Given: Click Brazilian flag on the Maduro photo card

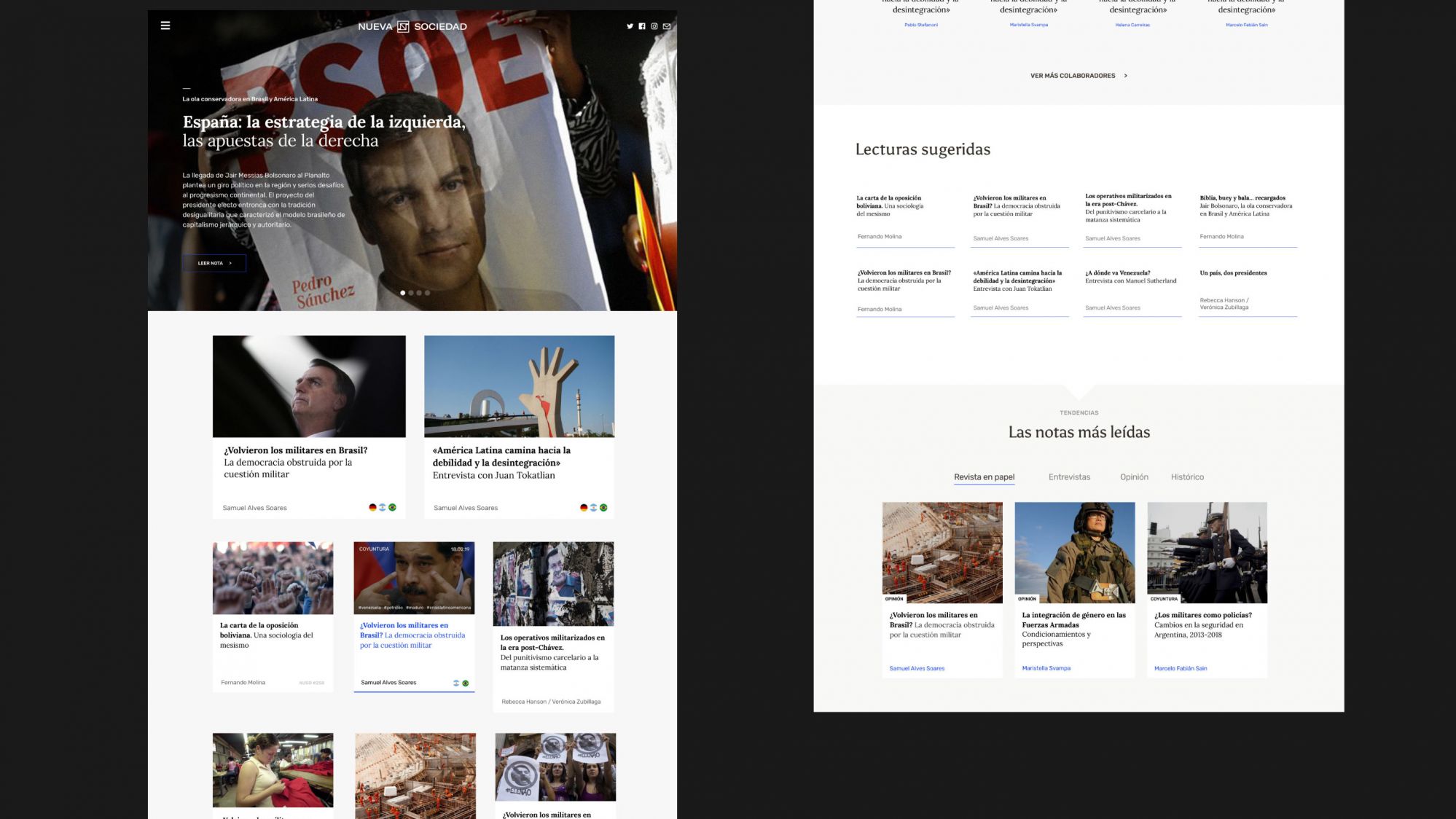Looking at the screenshot, I should (x=466, y=683).
